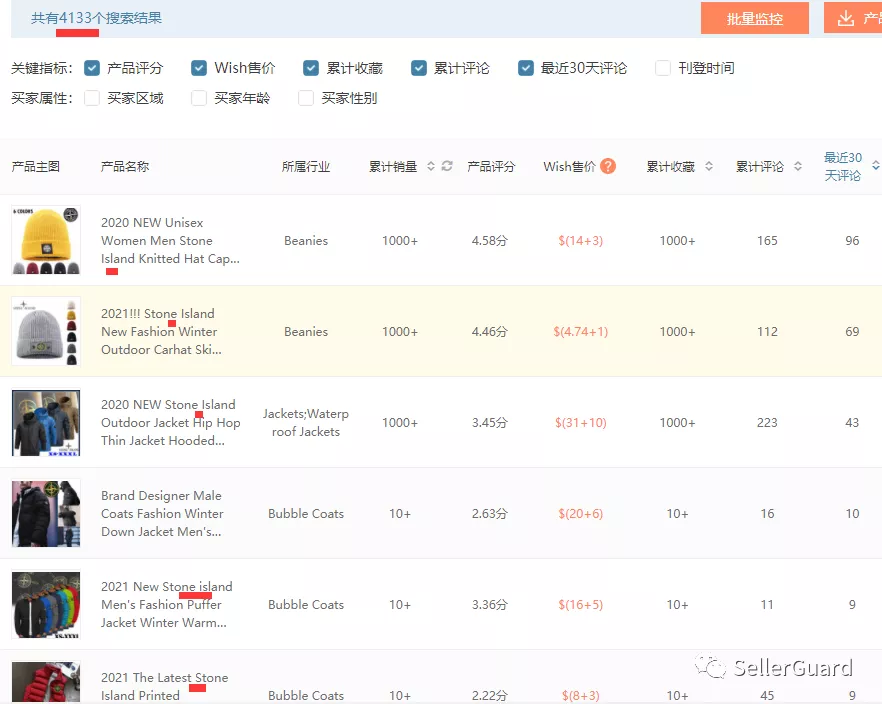882x704 pixels.
Task: Uncheck the 累计收藏 checkbox
Action: [310, 68]
